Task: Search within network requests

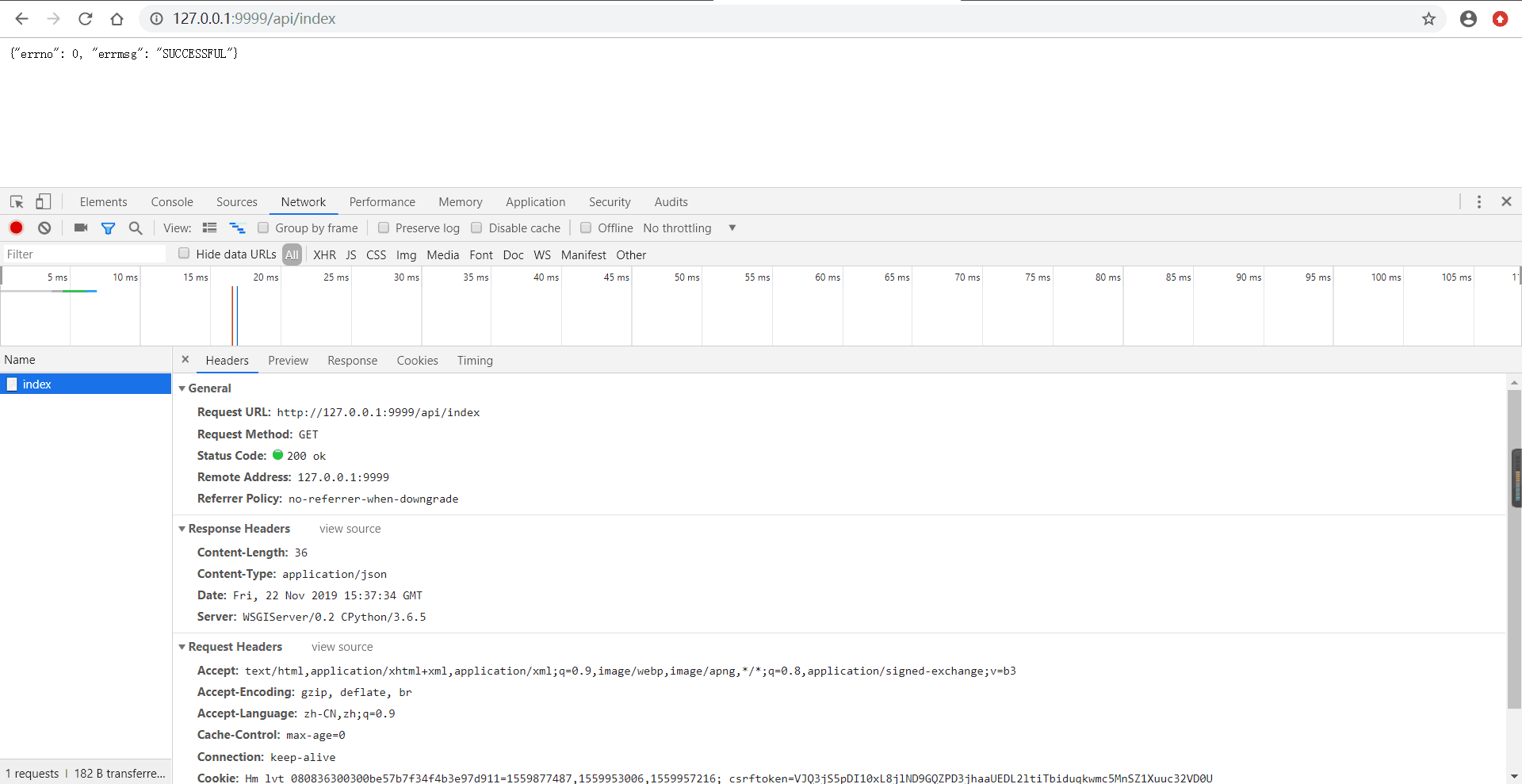Action: pos(135,228)
